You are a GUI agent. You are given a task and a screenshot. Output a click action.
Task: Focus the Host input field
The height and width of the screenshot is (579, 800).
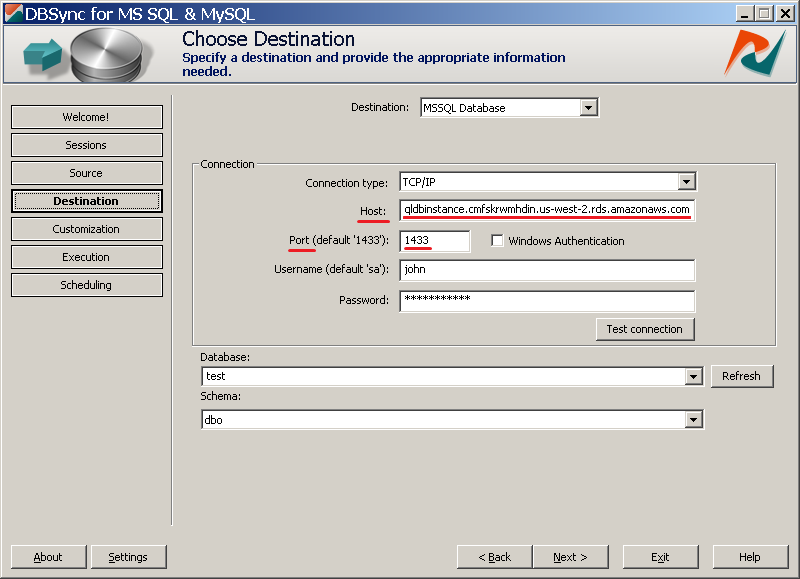click(547, 210)
